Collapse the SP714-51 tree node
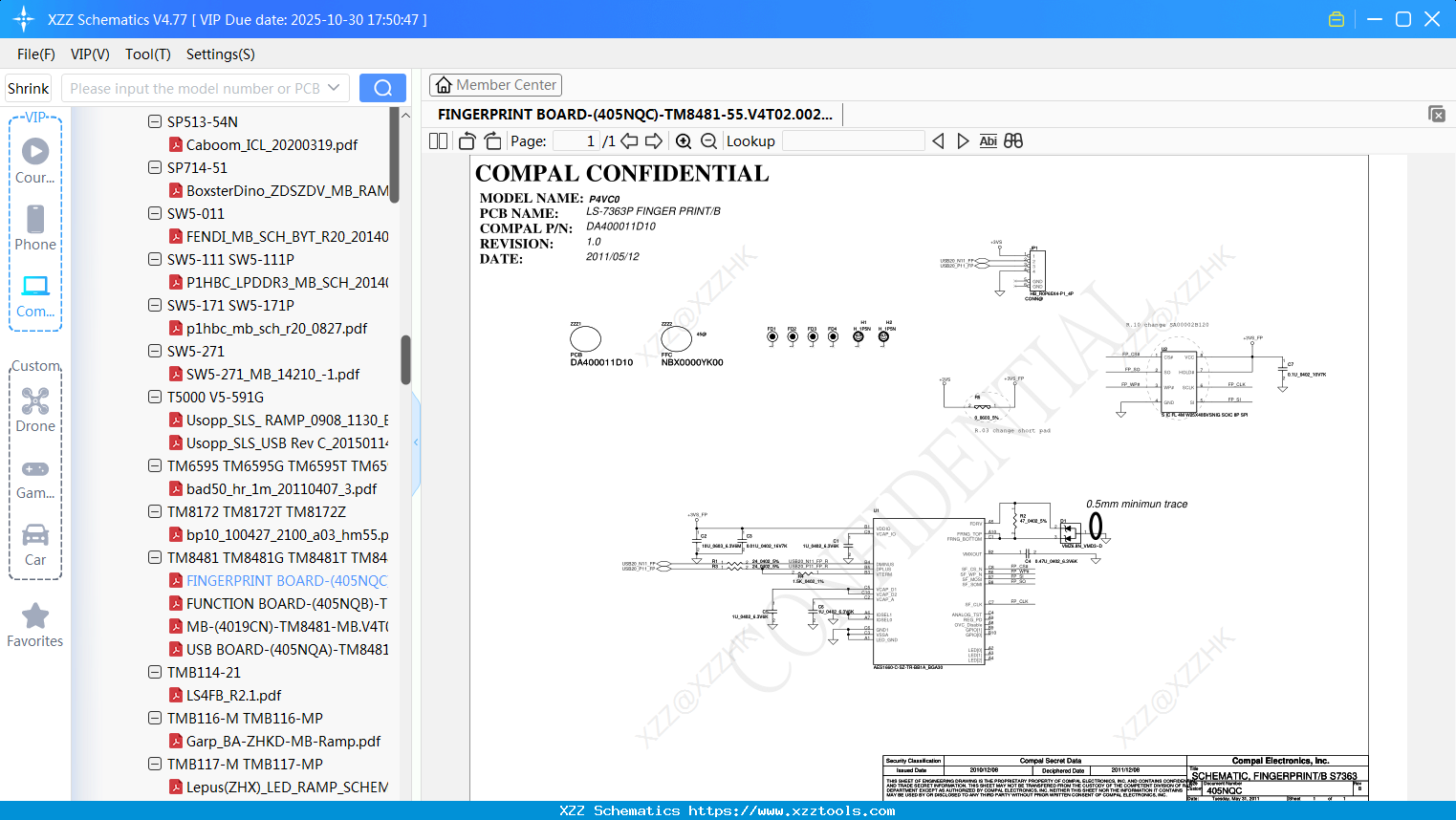 click(155, 167)
